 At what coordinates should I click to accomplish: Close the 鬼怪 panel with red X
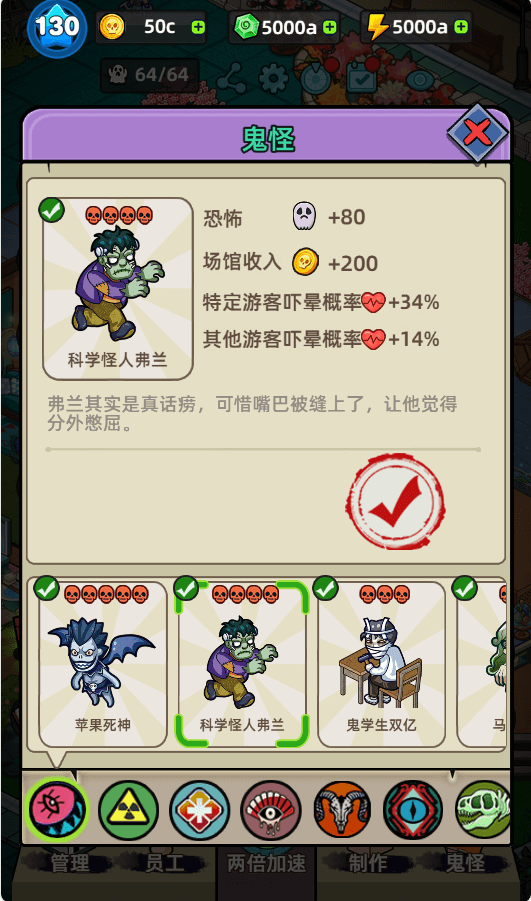click(478, 133)
